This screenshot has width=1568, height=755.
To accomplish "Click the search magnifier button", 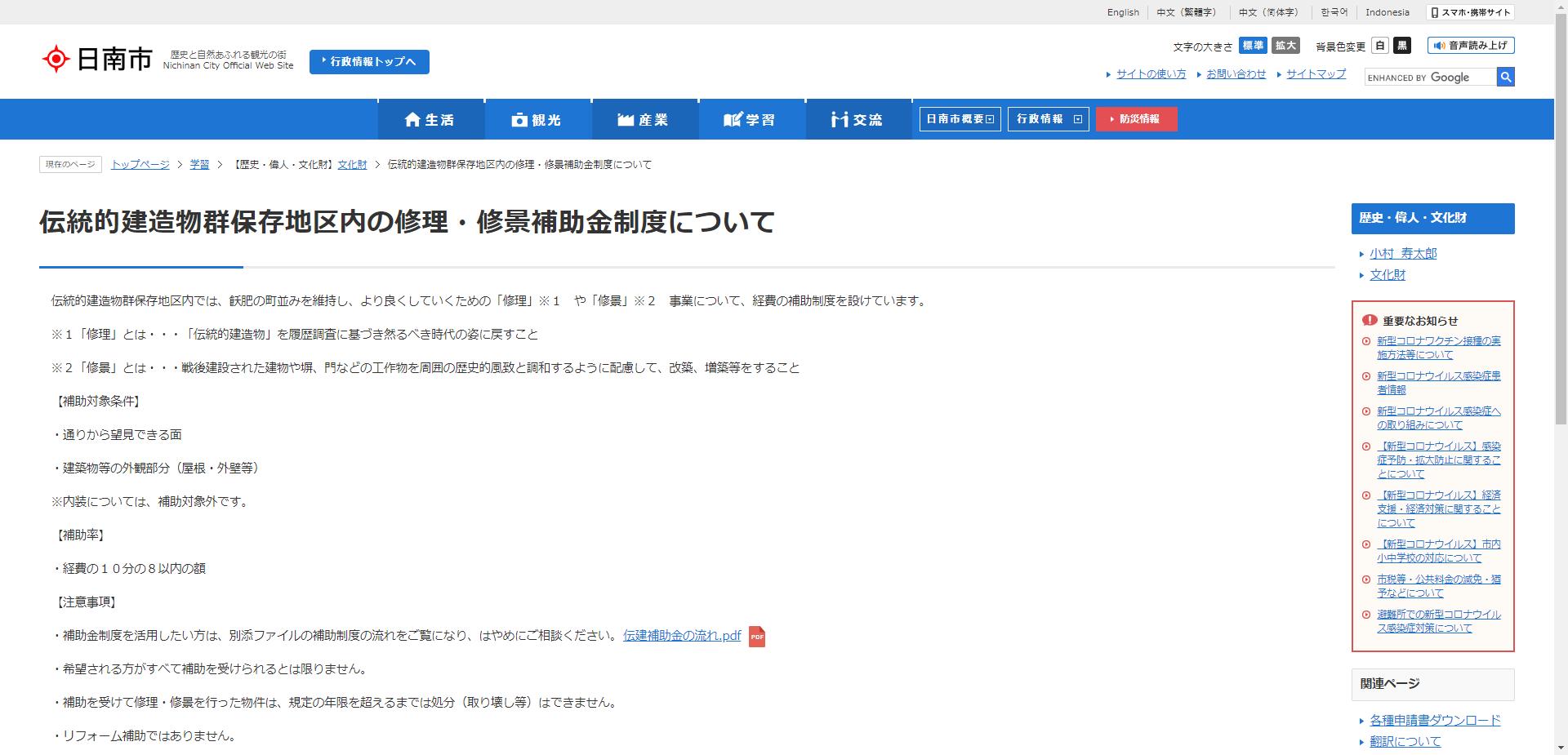I will coord(1506,77).
